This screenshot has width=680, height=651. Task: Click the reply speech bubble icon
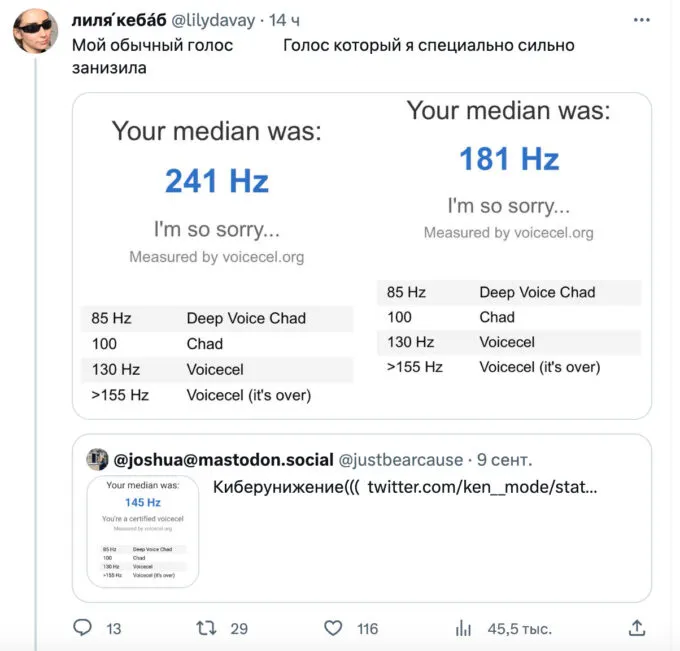[x=83, y=628]
